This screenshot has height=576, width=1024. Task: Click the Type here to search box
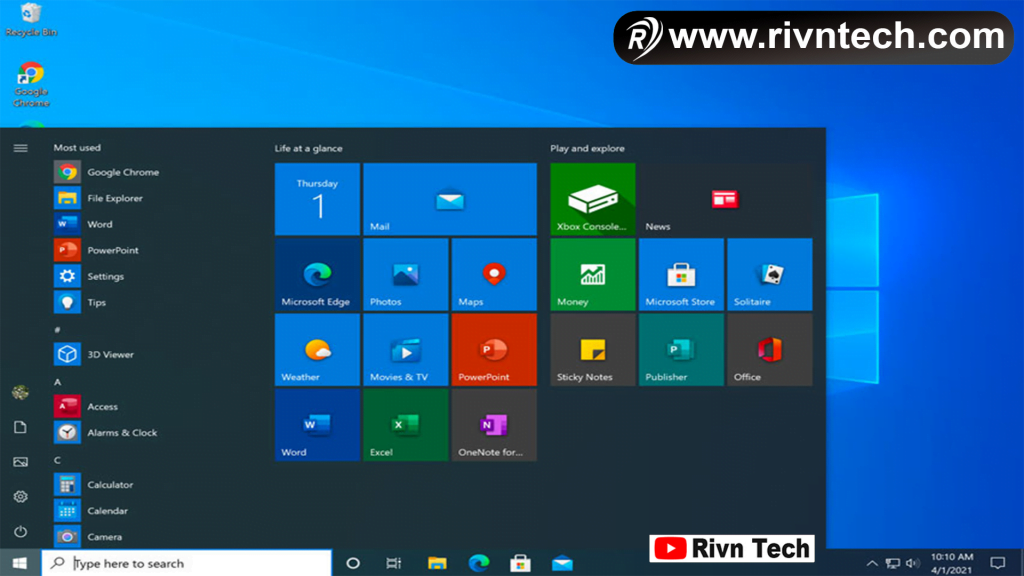coord(187,563)
